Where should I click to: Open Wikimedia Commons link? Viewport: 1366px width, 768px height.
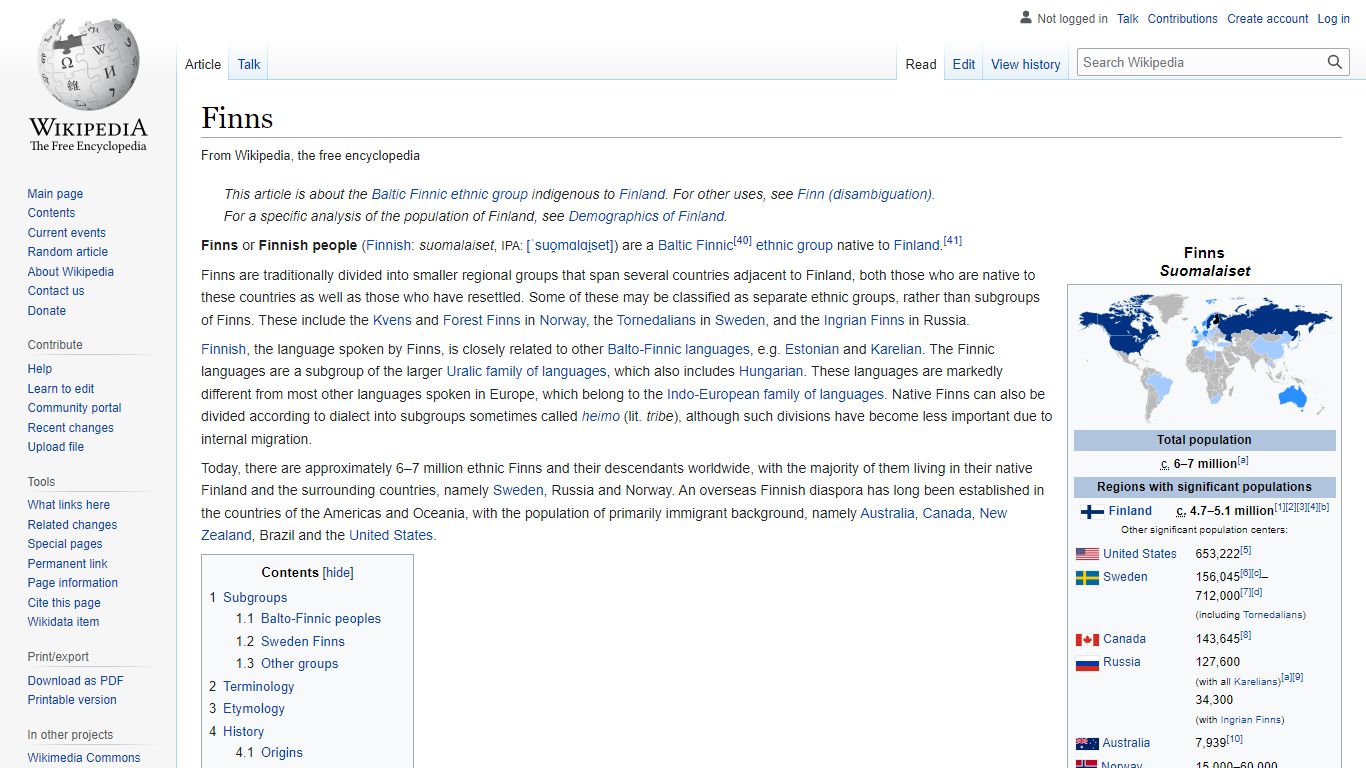[x=84, y=758]
